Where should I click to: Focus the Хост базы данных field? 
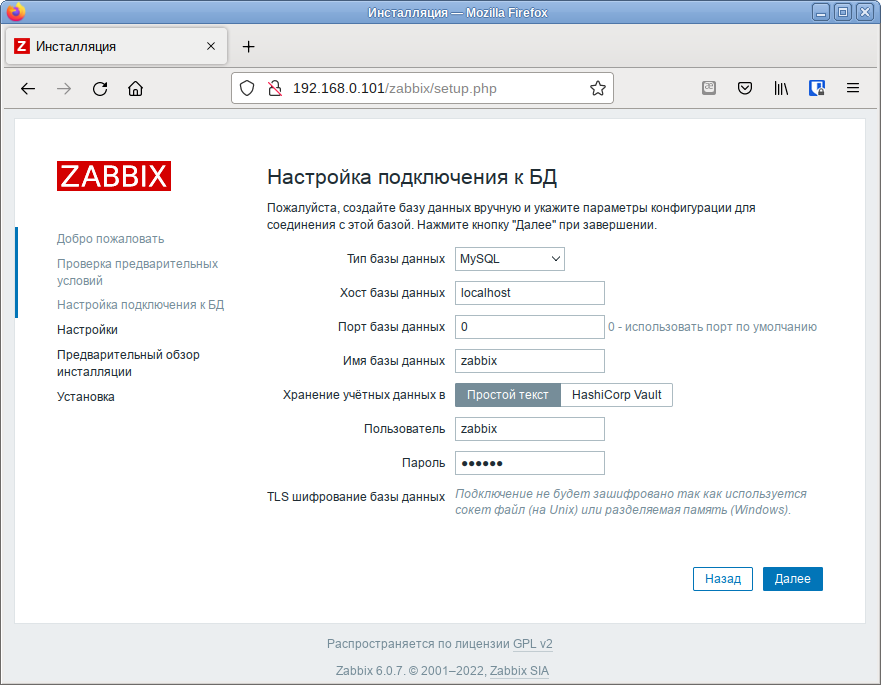pyautogui.click(x=530, y=293)
